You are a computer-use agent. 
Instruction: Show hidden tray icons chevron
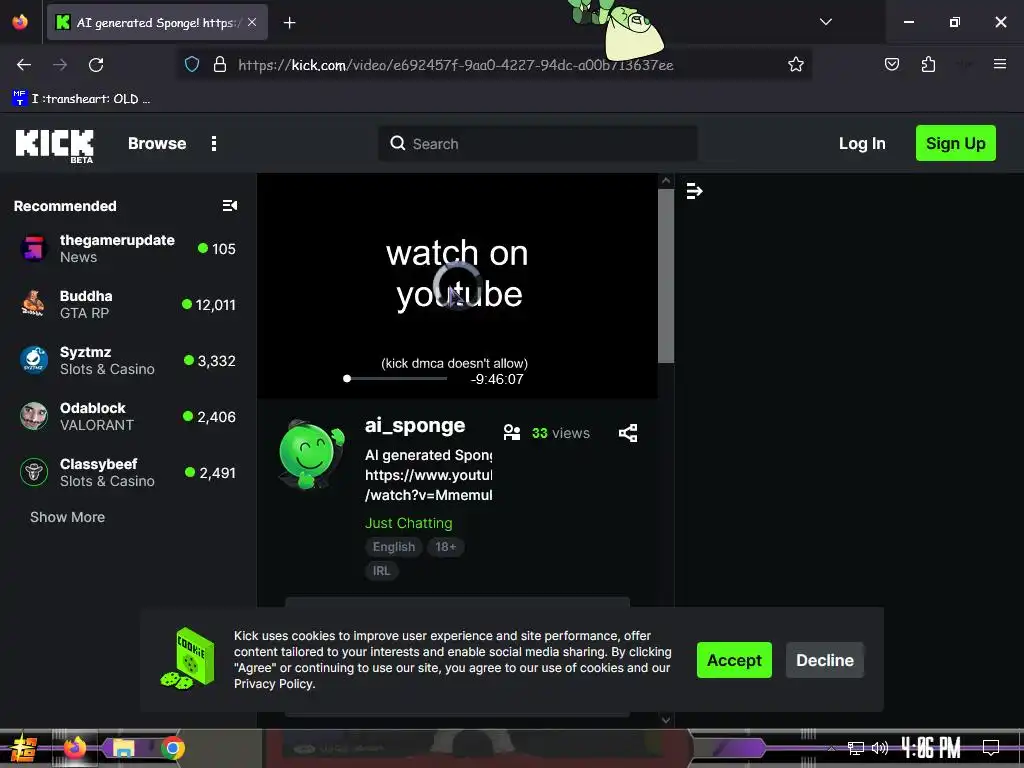coord(831,748)
